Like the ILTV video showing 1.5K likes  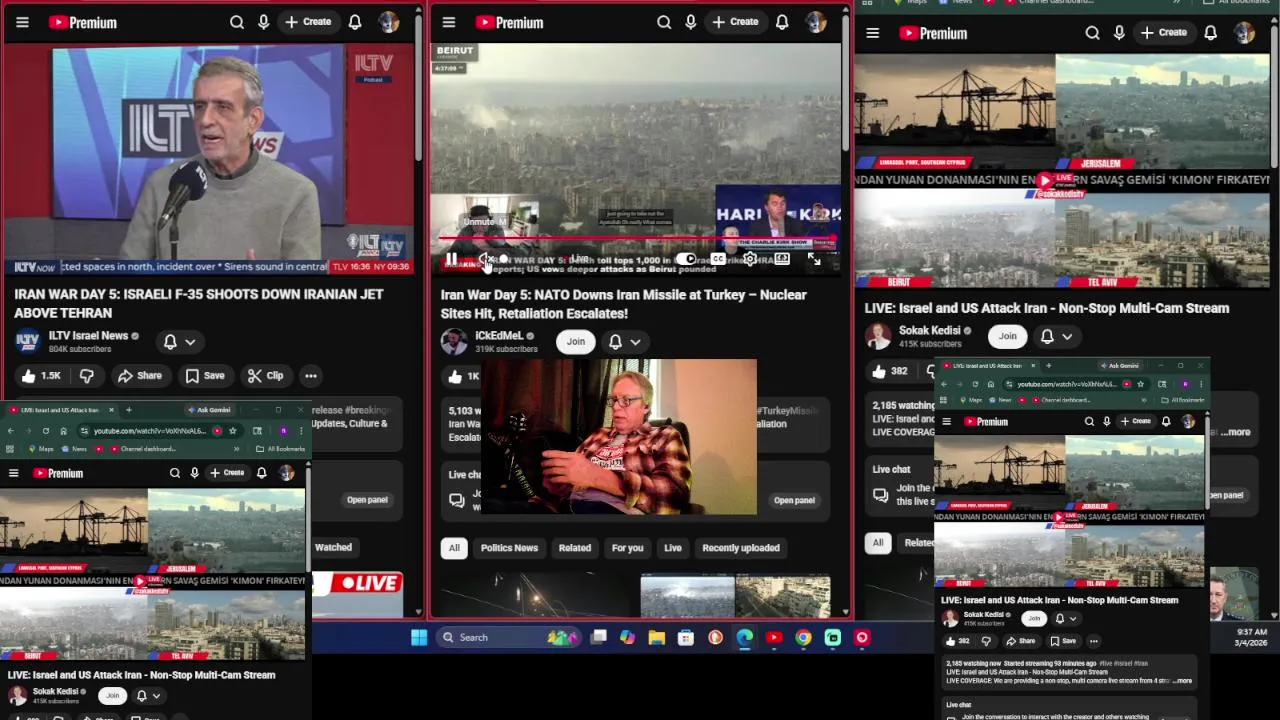click(41, 376)
